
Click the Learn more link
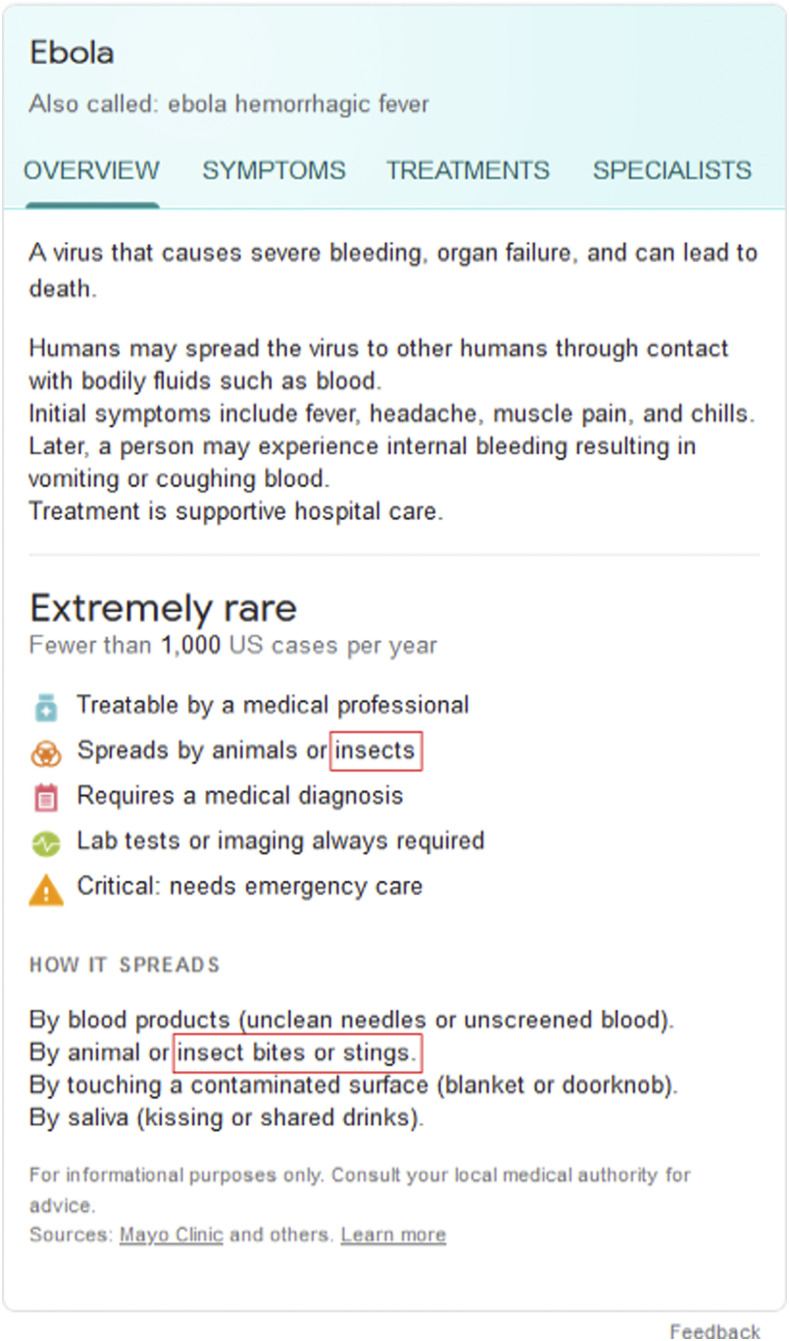[393, 1235]
